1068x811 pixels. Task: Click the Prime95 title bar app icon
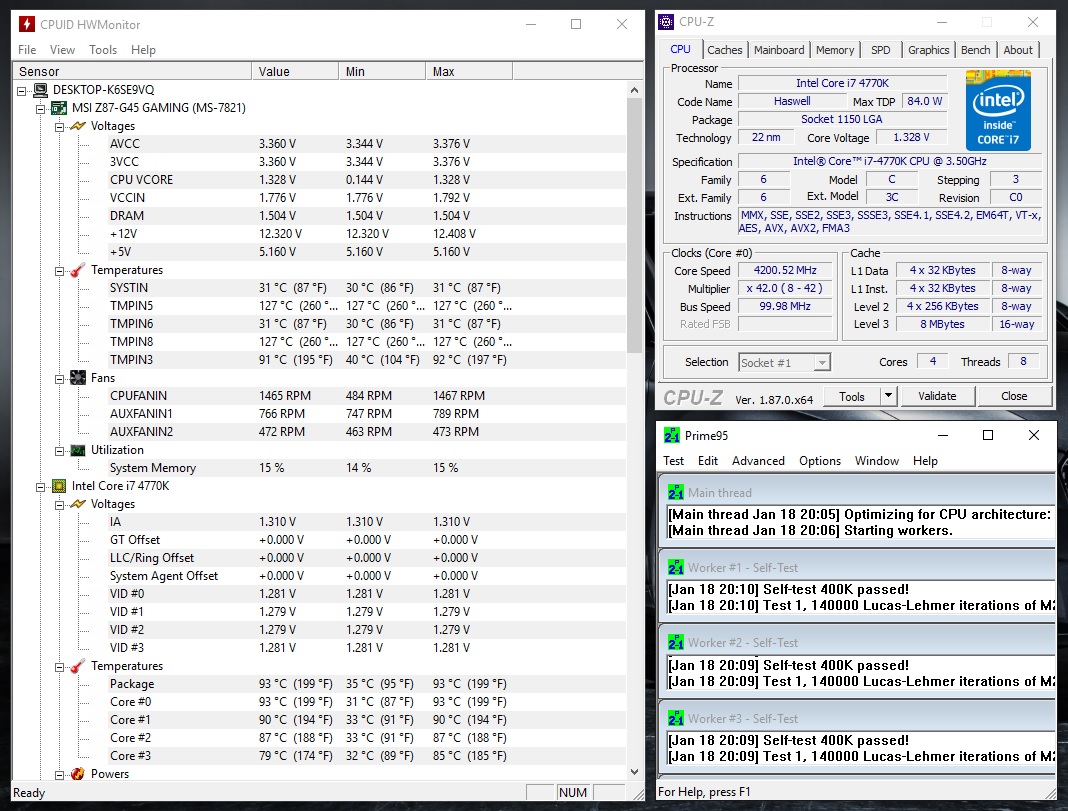point(672,435)
